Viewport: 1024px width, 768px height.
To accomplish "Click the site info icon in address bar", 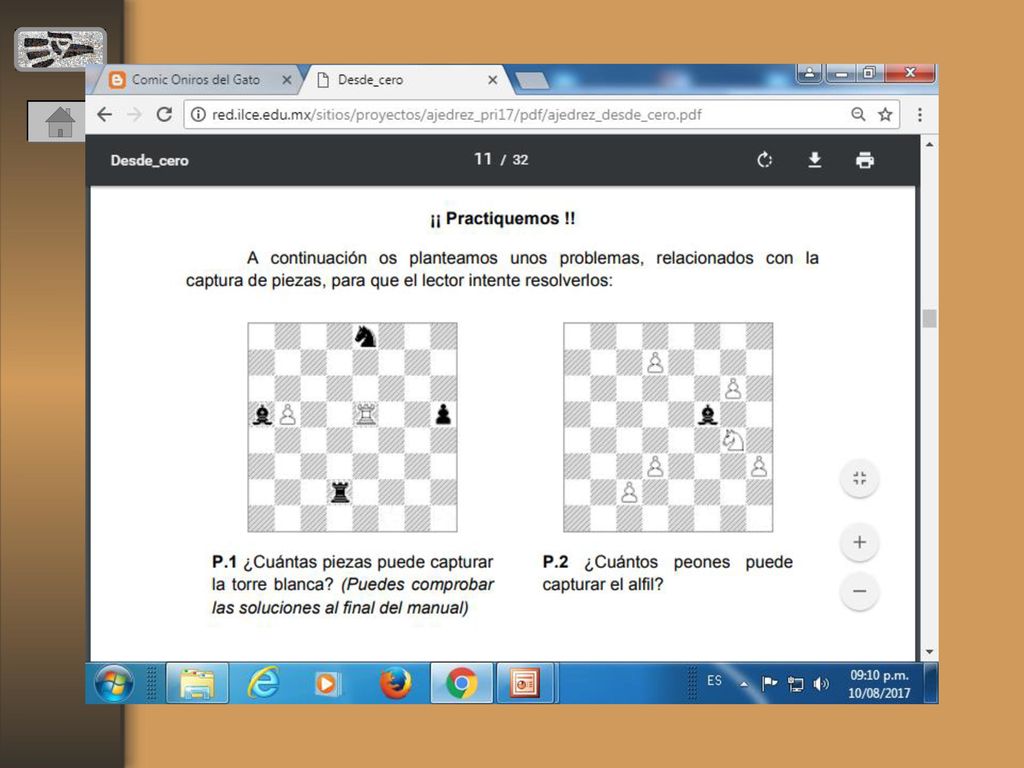I will [198, 115].
